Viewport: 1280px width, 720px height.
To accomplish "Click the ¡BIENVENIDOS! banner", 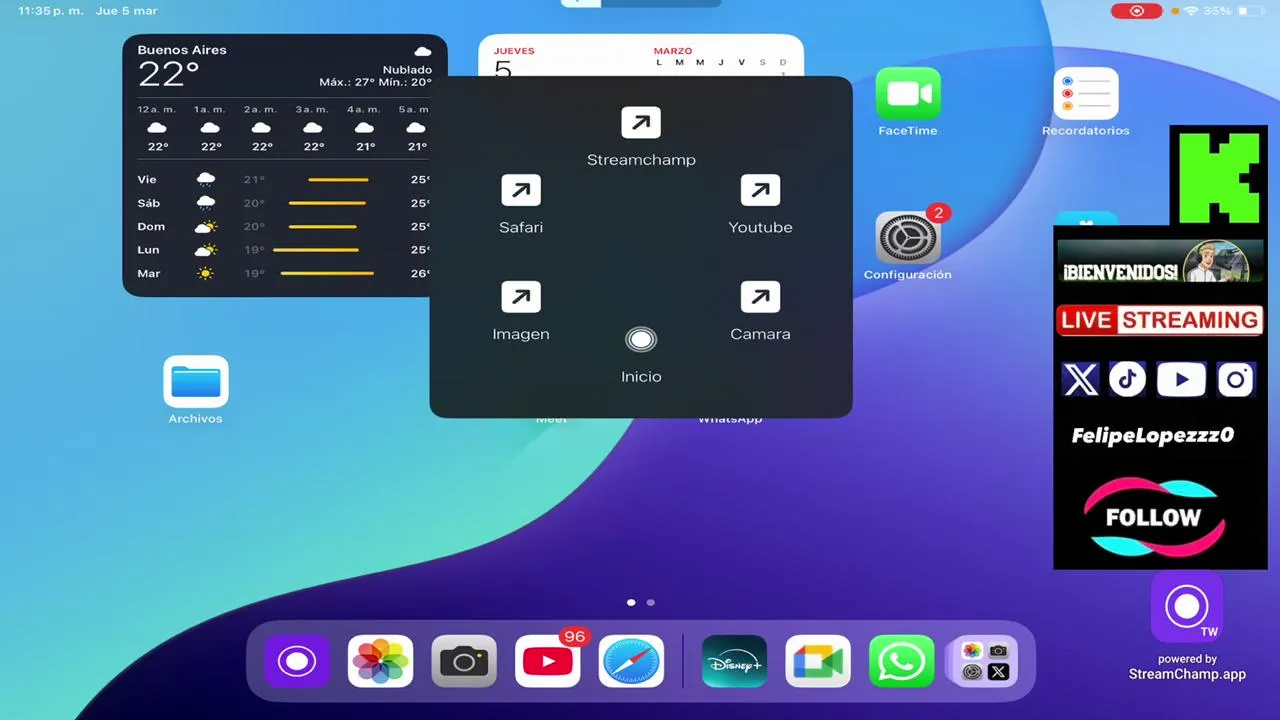I will click(1160, 264).
